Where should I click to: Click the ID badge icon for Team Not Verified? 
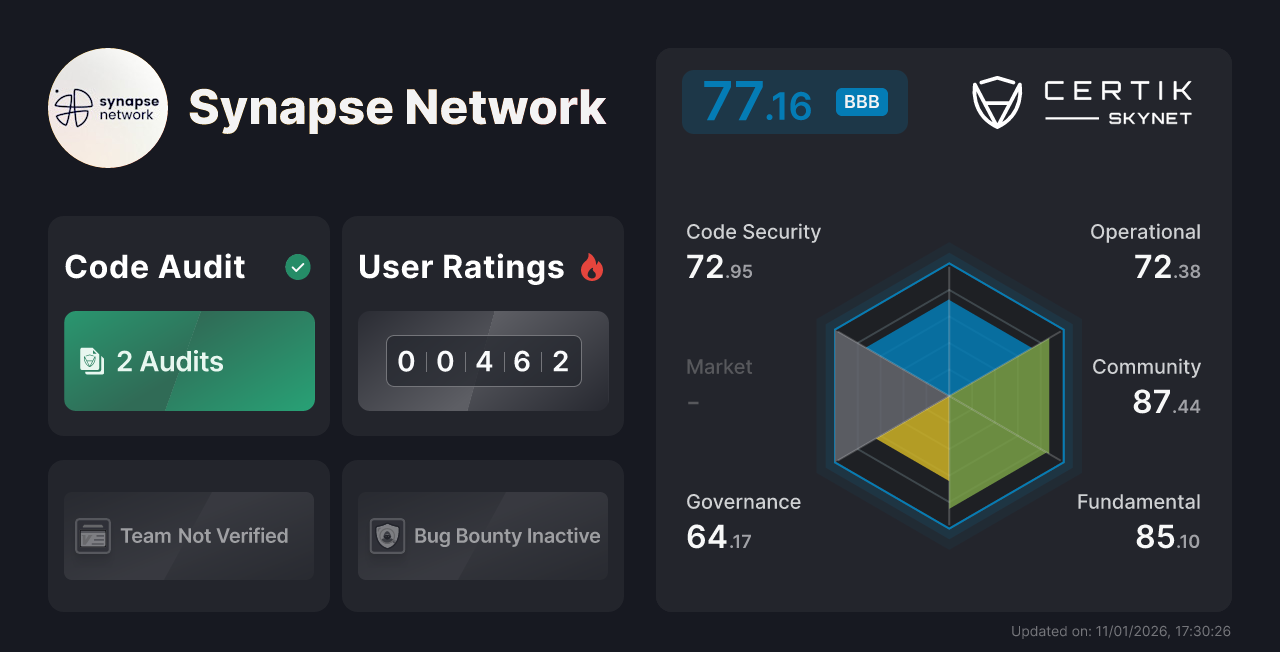(94, 536)
